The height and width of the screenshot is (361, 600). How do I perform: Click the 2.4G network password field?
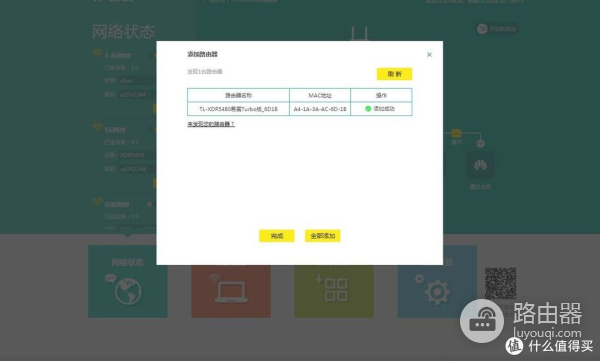coord(138,94)
